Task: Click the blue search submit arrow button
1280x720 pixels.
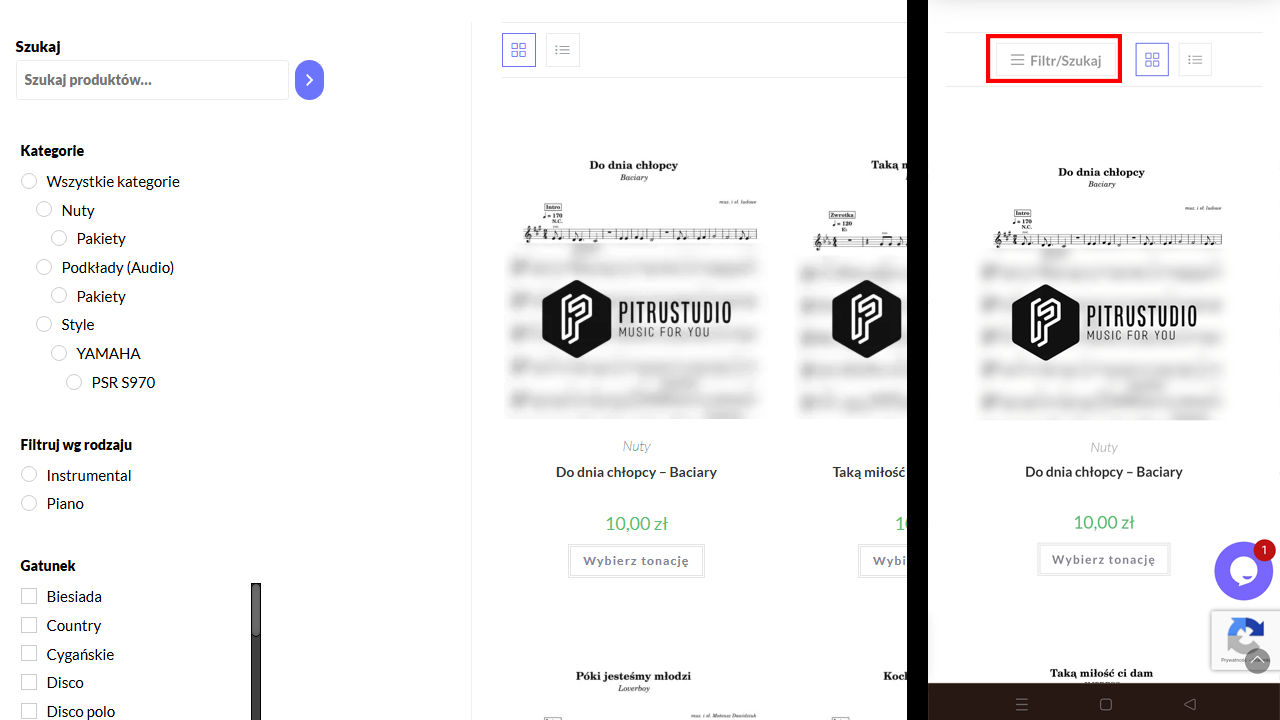Action: 309,80
